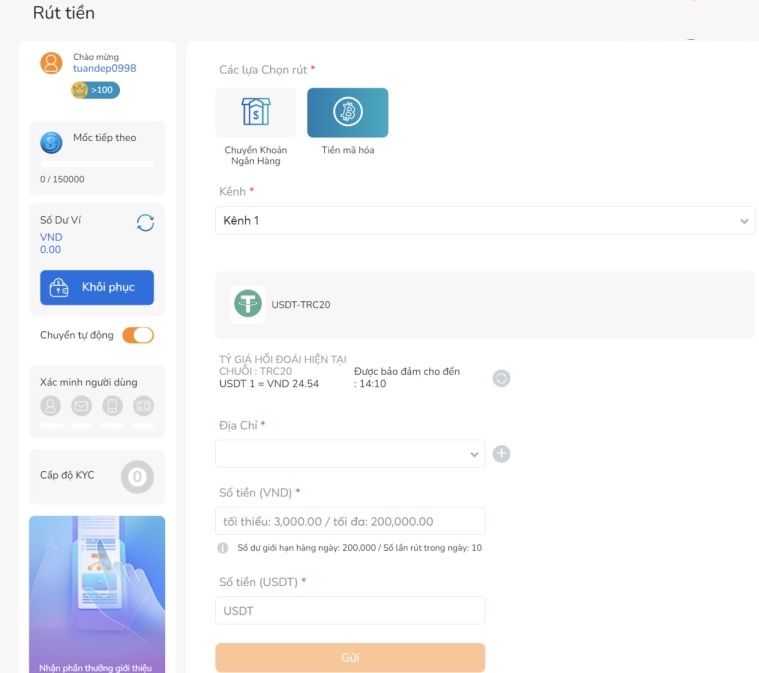The height and width of the screenshot is (673, 759).
Task: Click the daily limit info icon
Action: pos(223,548)
